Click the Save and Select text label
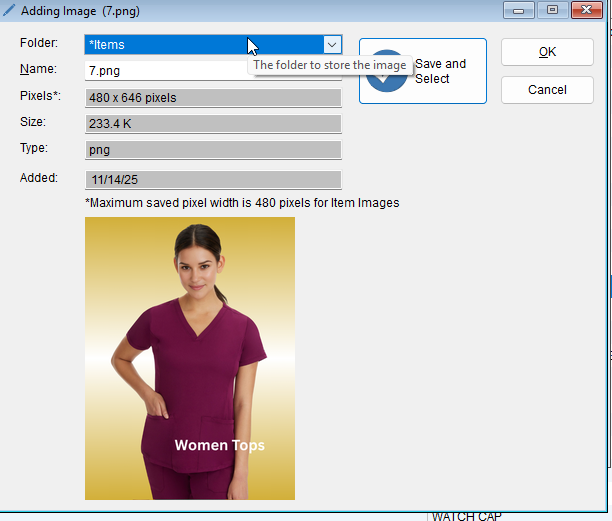Image resolution: width=612 pixels, height=521 pixels. (440, 71)
